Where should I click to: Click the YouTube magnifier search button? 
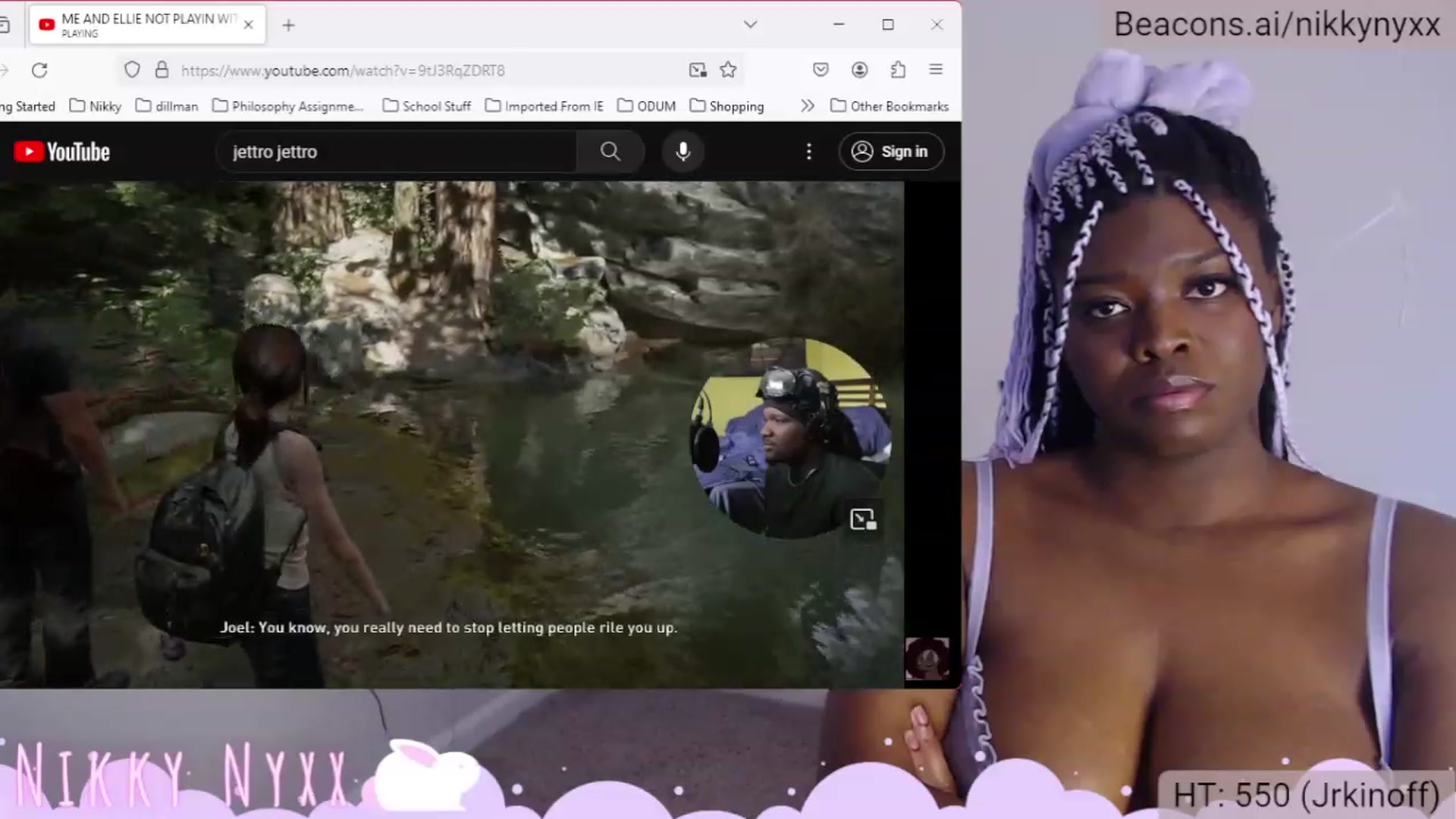(610, 152)
